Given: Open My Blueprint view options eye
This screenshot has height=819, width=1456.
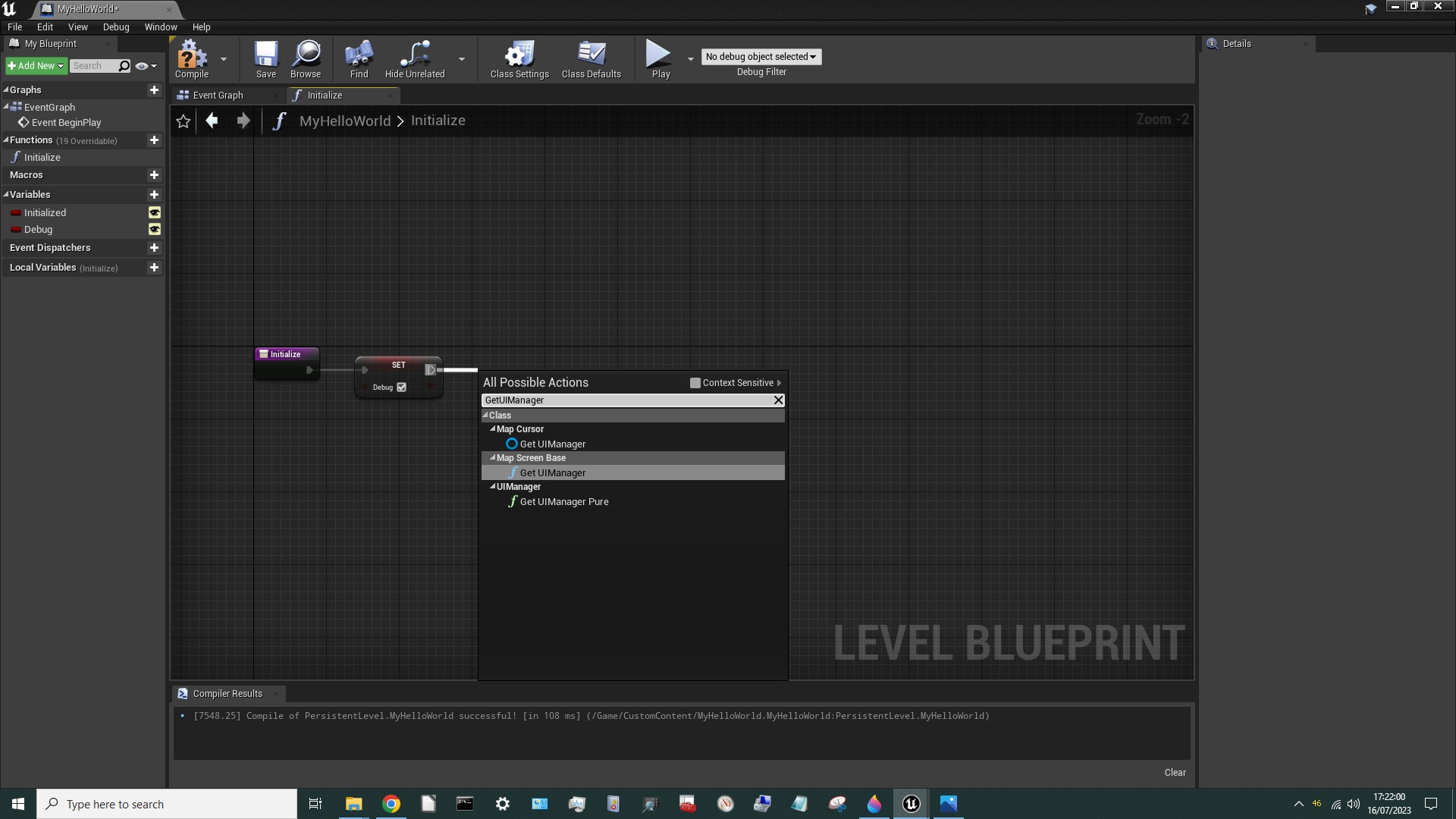Looking at the screenshot, I should point(146,66).
